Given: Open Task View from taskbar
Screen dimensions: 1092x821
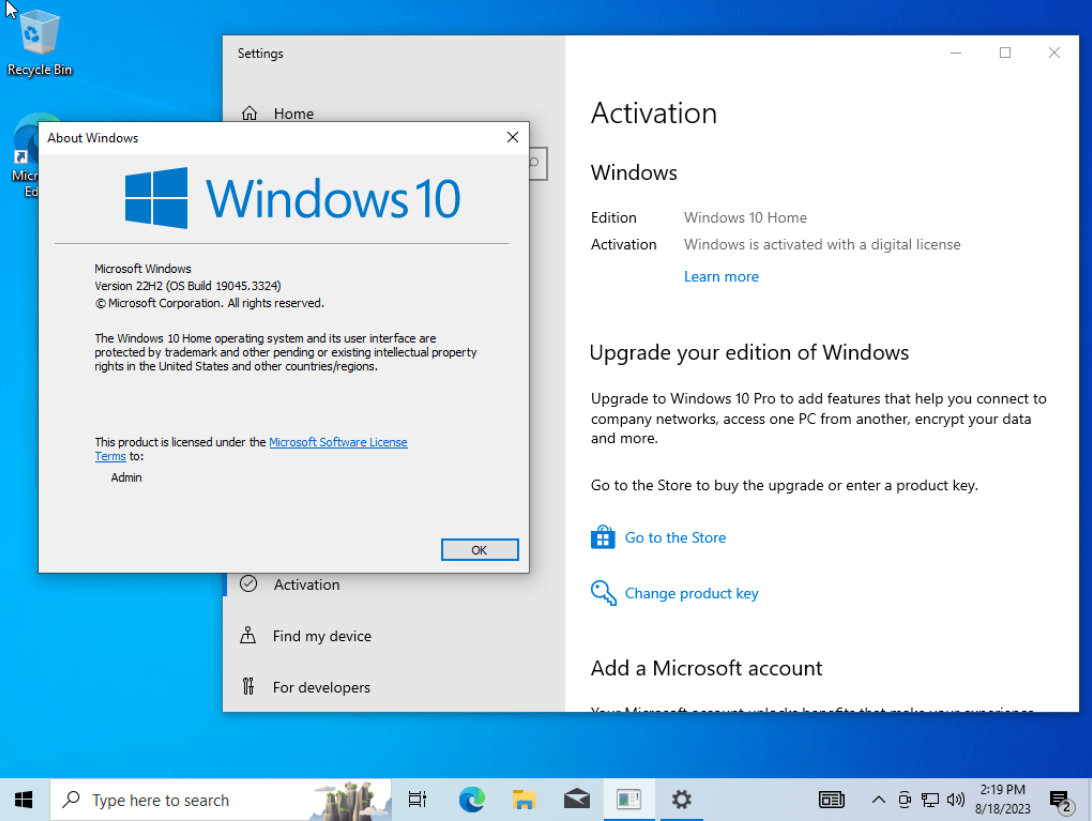Looking at the screenshot, I should 417,799.
